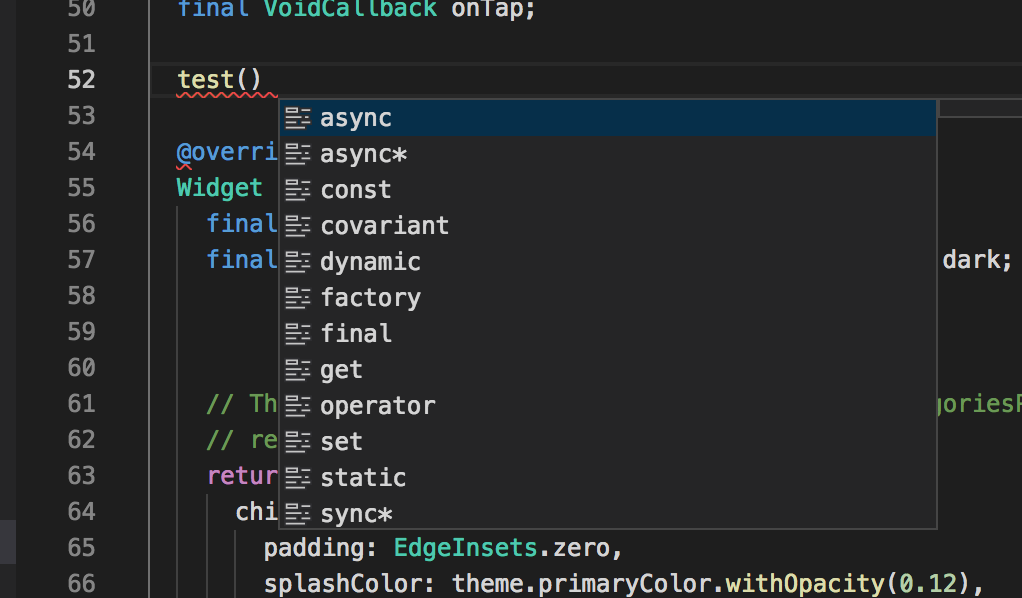
Task: Pick the final keyword suggestion
Action: [608, 334]
